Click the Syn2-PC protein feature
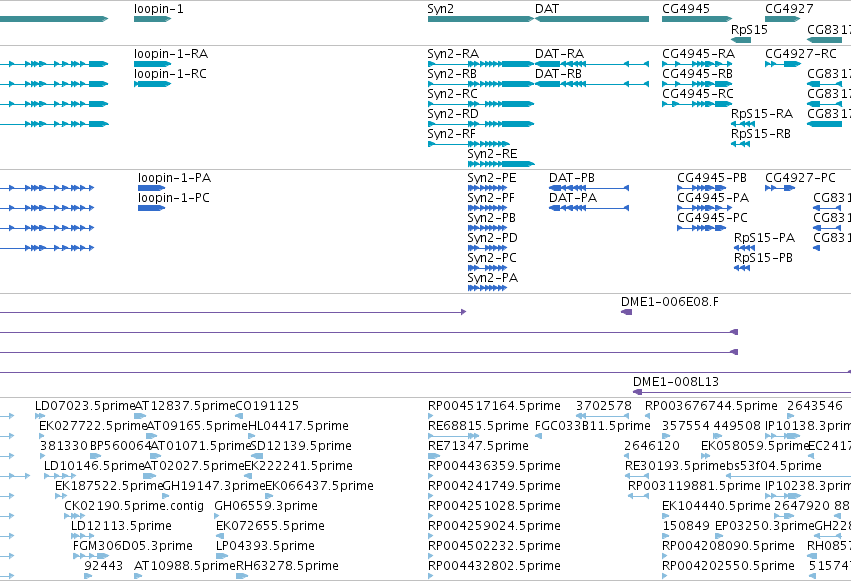Image resolution: width=851 pixels, height=581 pixels. [487, 268]
